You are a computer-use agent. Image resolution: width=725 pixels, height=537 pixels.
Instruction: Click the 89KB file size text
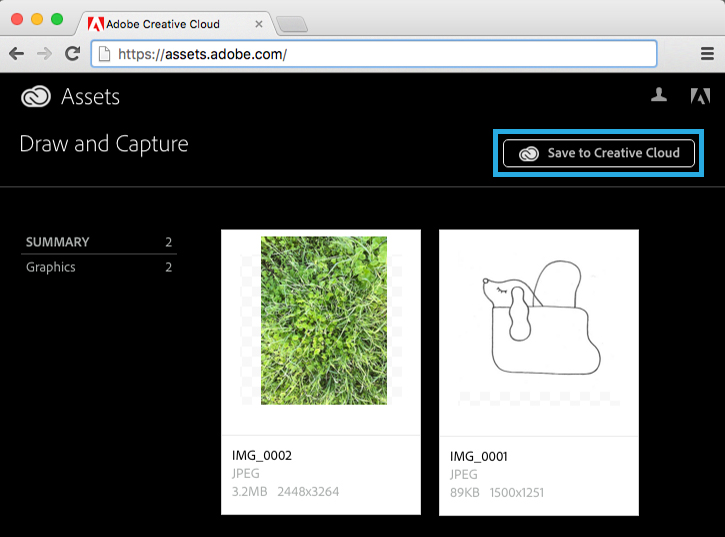tap(465, 493)
